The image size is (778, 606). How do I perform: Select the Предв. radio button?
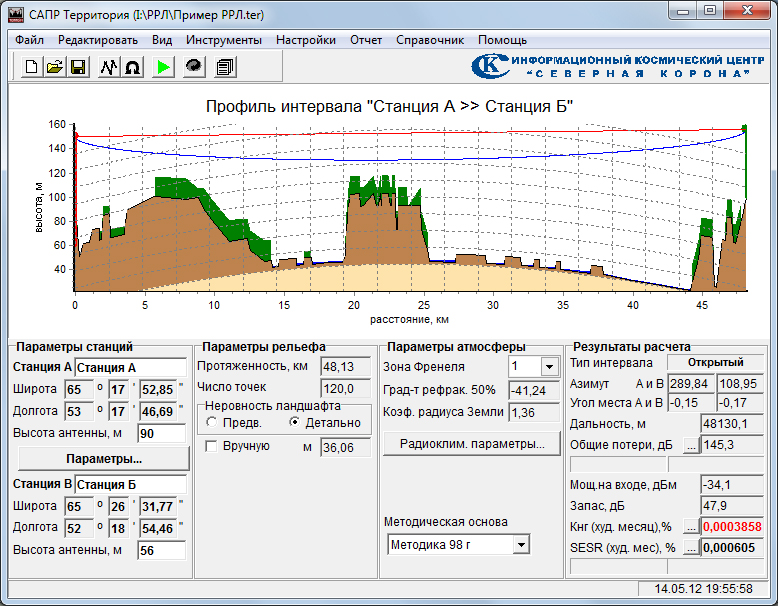(212, 422)
